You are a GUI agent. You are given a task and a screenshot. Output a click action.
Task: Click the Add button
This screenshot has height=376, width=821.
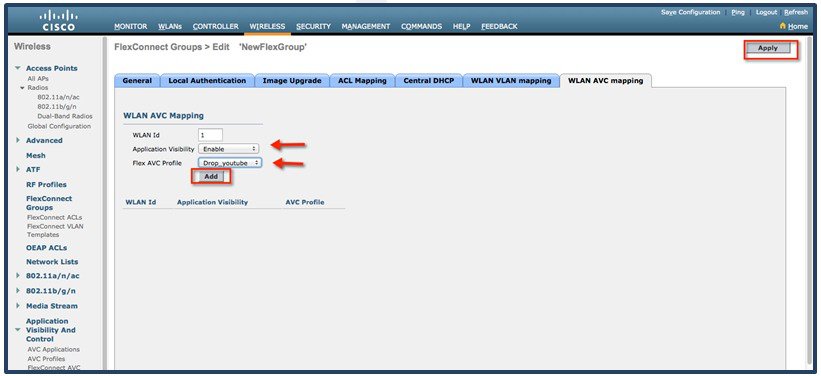[x=211, y=176]
